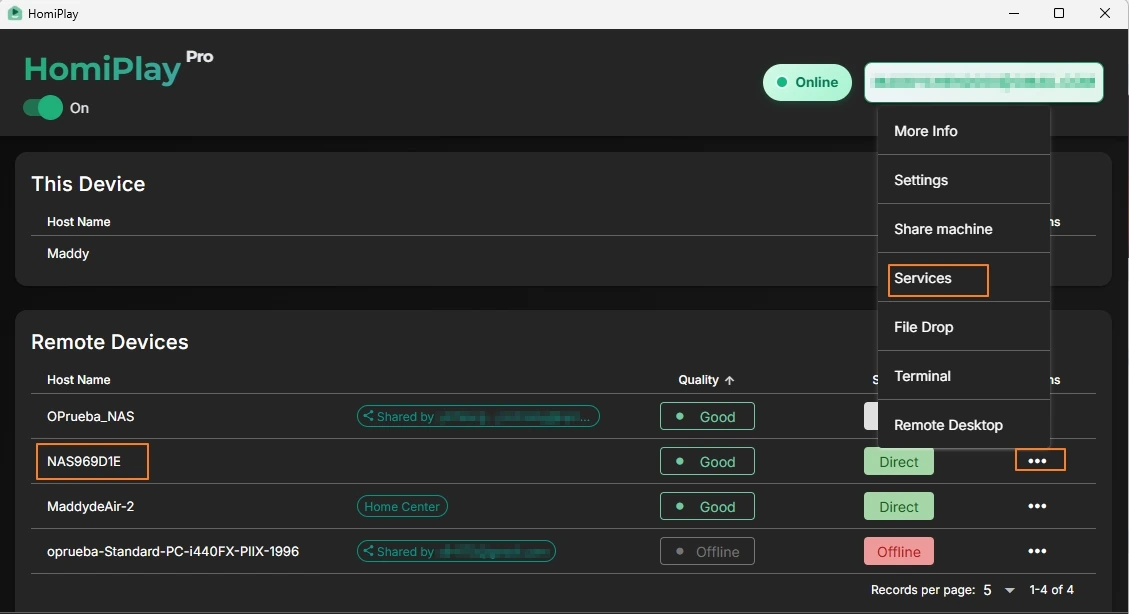The image size is (1129, 614).
Task: Click the grey Offline quality badge
Action: 707,551
